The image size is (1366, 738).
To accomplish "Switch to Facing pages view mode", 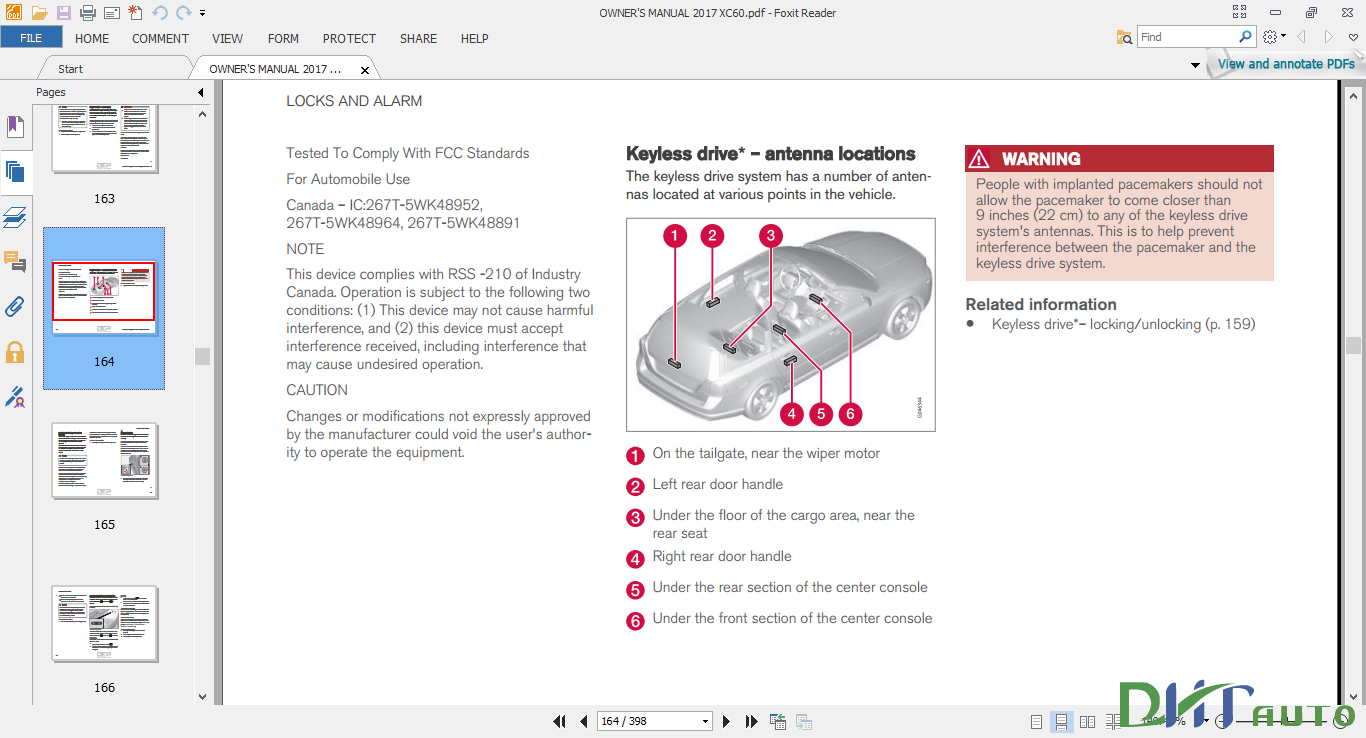I will (1087, 721).
